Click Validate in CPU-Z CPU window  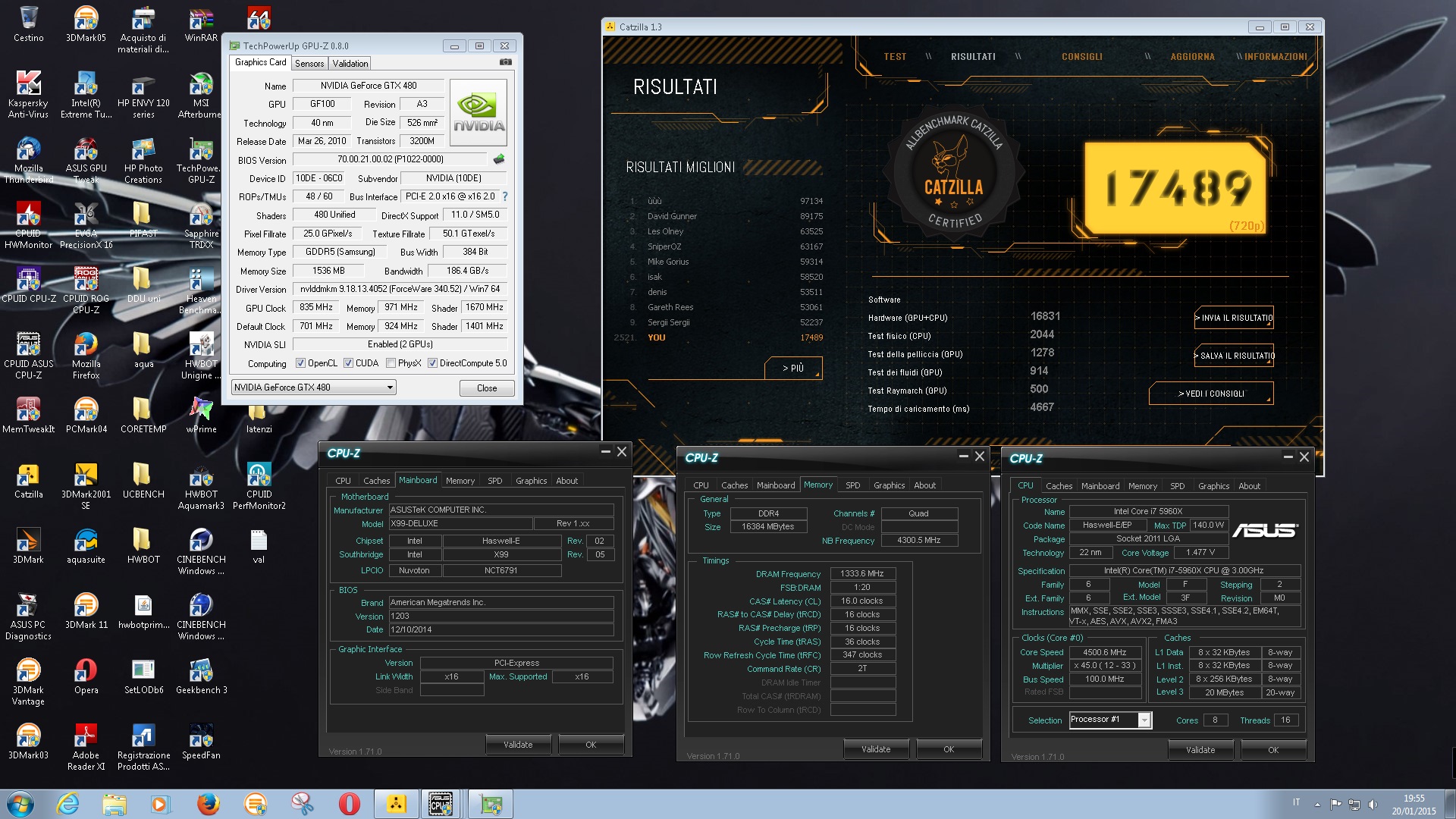click(x=1200, y=750)
